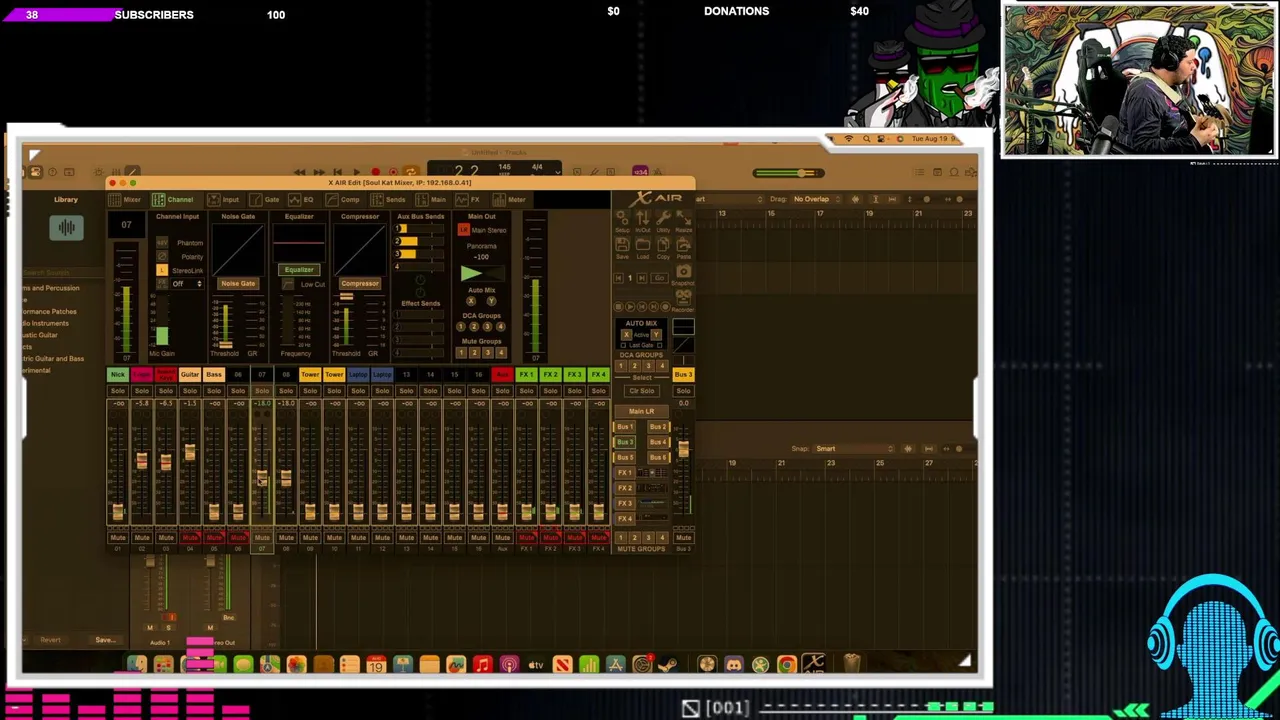
Task: Toggle StereoLink L button
Action: click(x=162, y=271)
